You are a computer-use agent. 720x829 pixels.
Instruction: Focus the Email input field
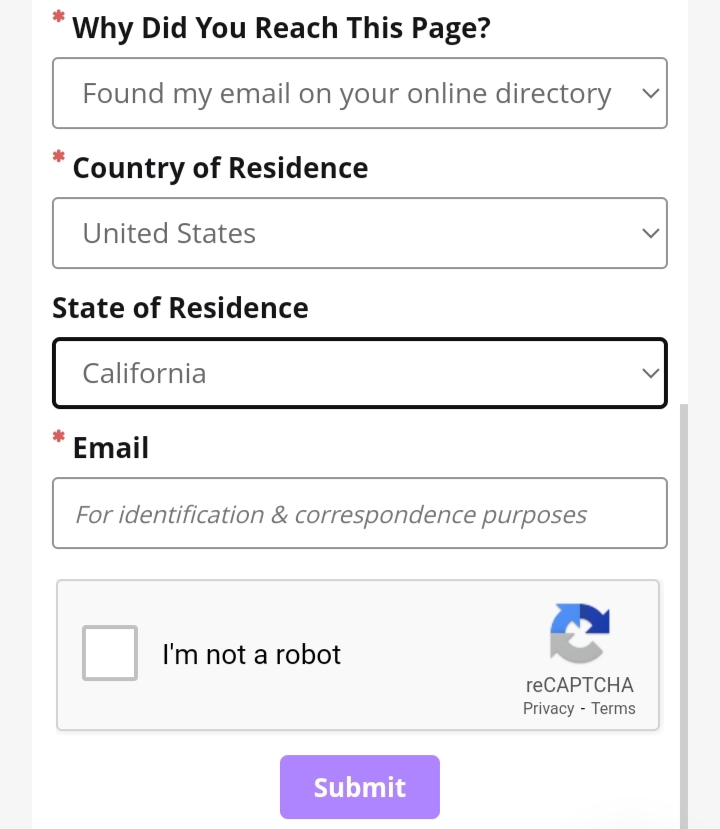(x=359, y=513)
